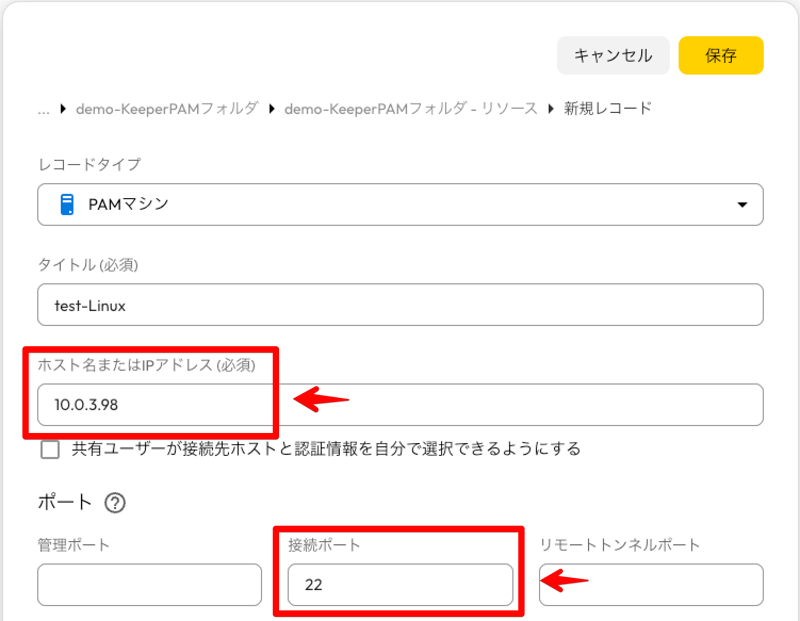Click the host IP address field 10.0.3.98

click(400, 405)
